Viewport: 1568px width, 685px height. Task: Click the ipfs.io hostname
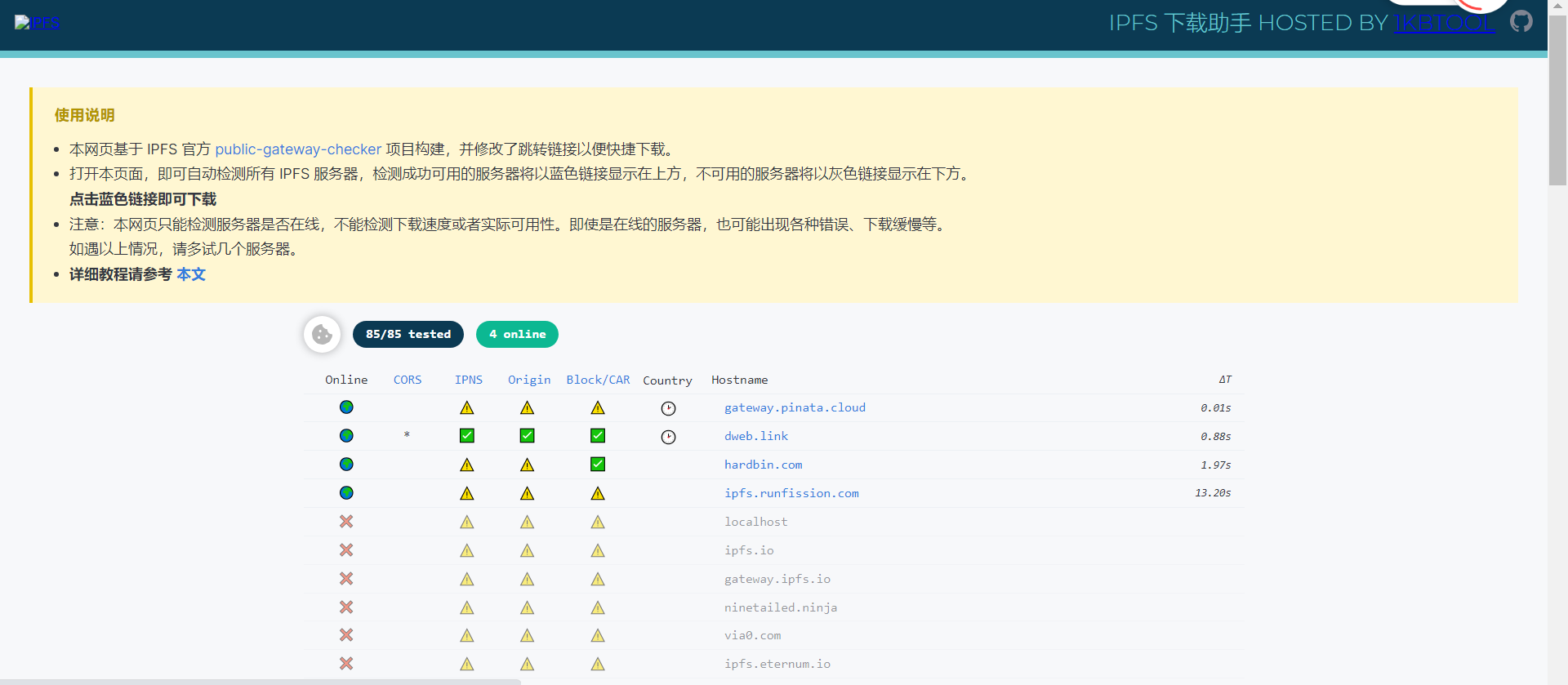(749, 550)
